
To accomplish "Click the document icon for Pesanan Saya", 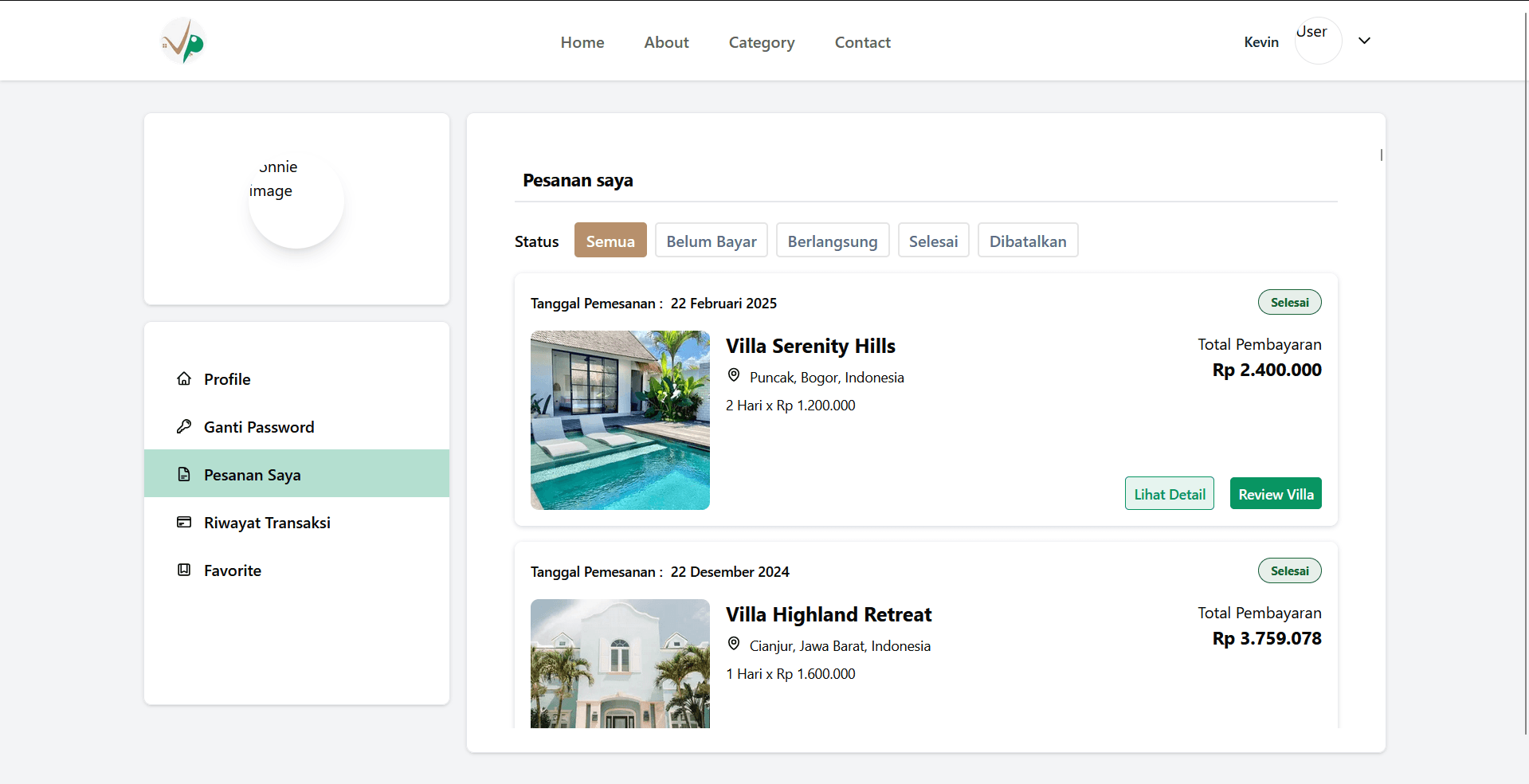I will tap(184, 474).
